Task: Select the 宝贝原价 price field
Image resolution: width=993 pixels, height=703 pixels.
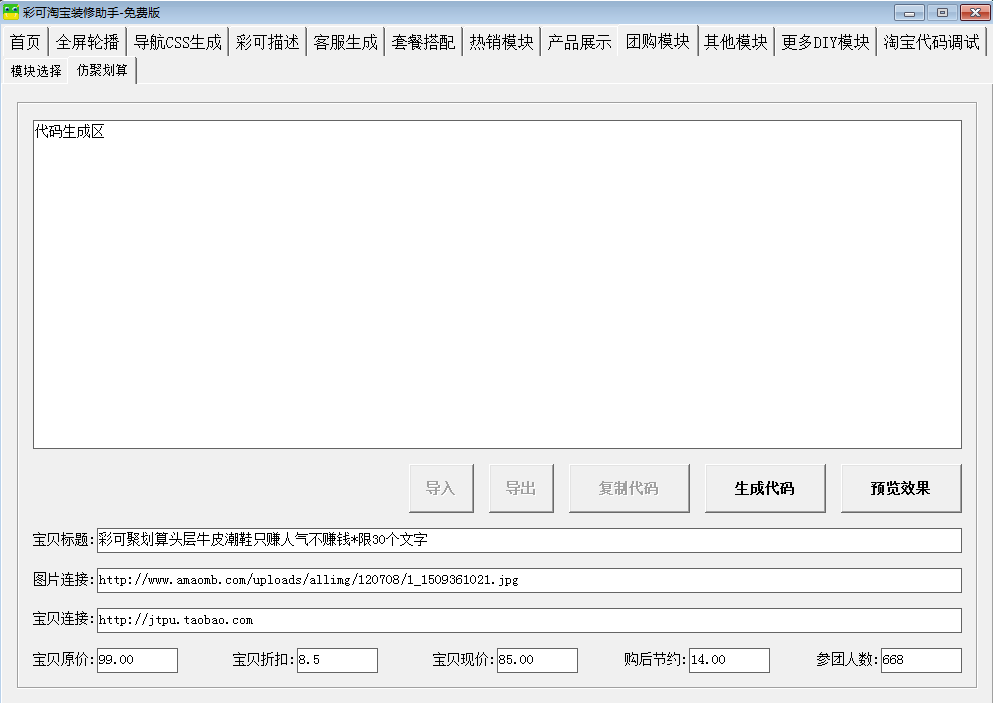Action: (137, 660)
